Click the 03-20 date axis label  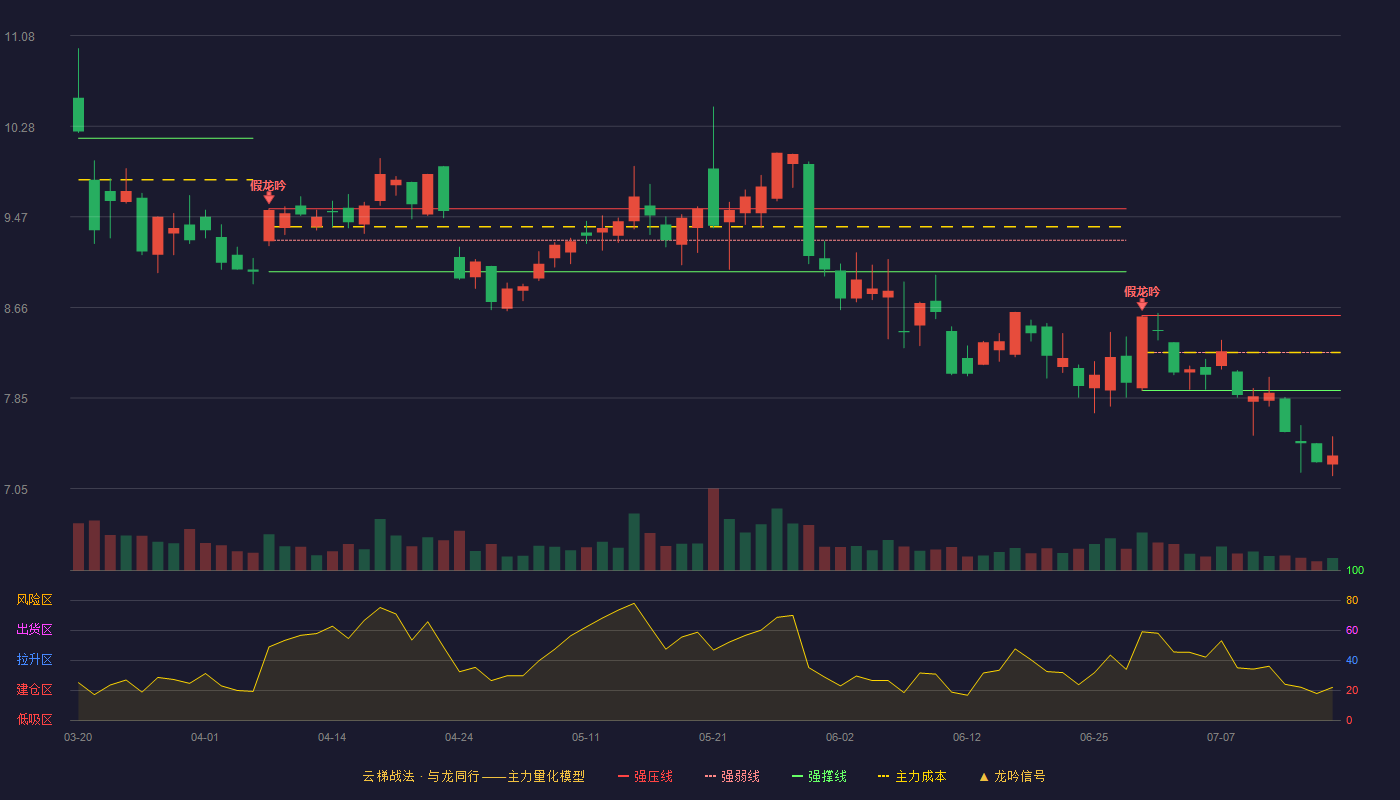coord(78,737)
